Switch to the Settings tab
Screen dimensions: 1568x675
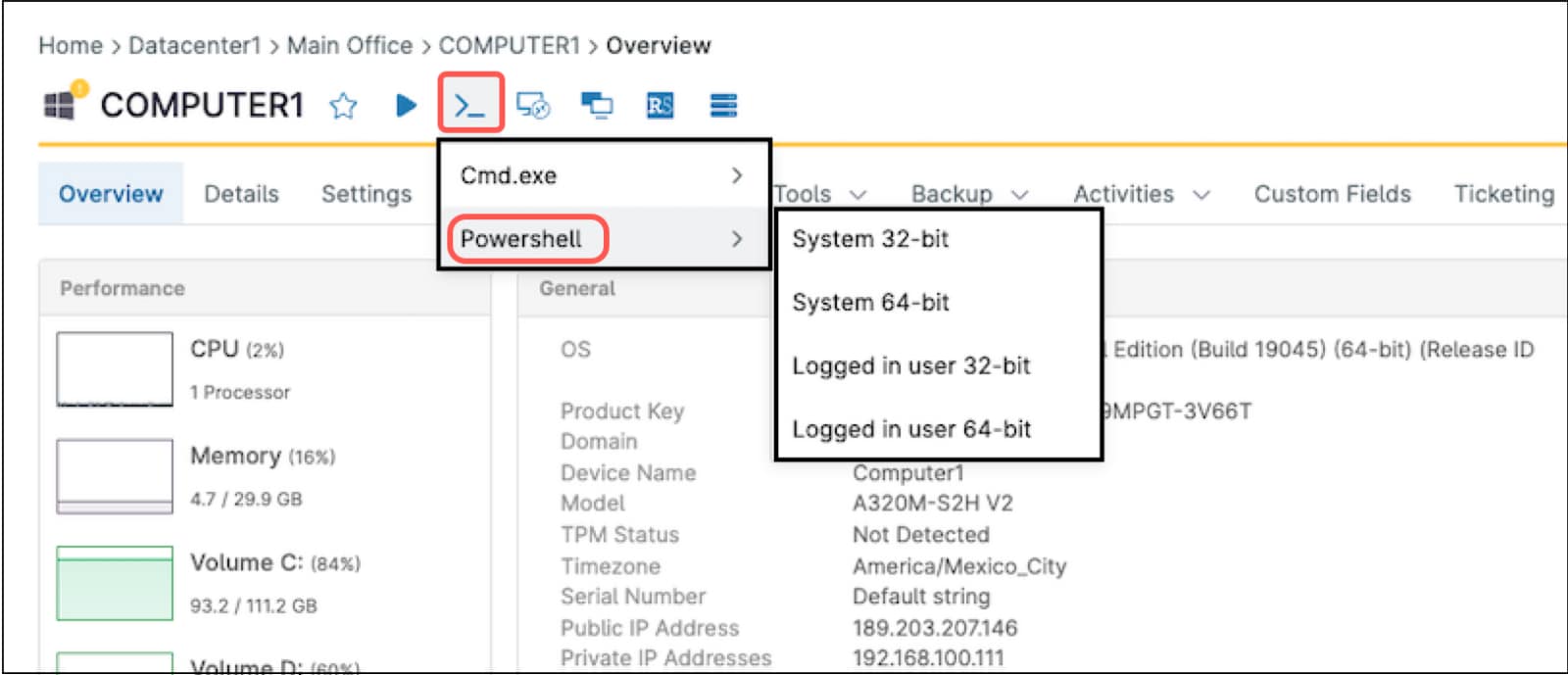click(x=367, y=194)
